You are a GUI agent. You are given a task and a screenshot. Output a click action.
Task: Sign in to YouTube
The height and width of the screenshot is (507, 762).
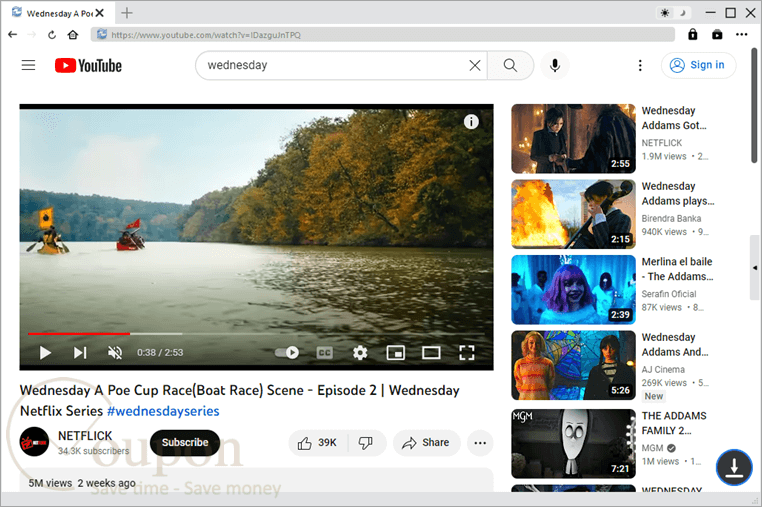click(x=698, y=65)
